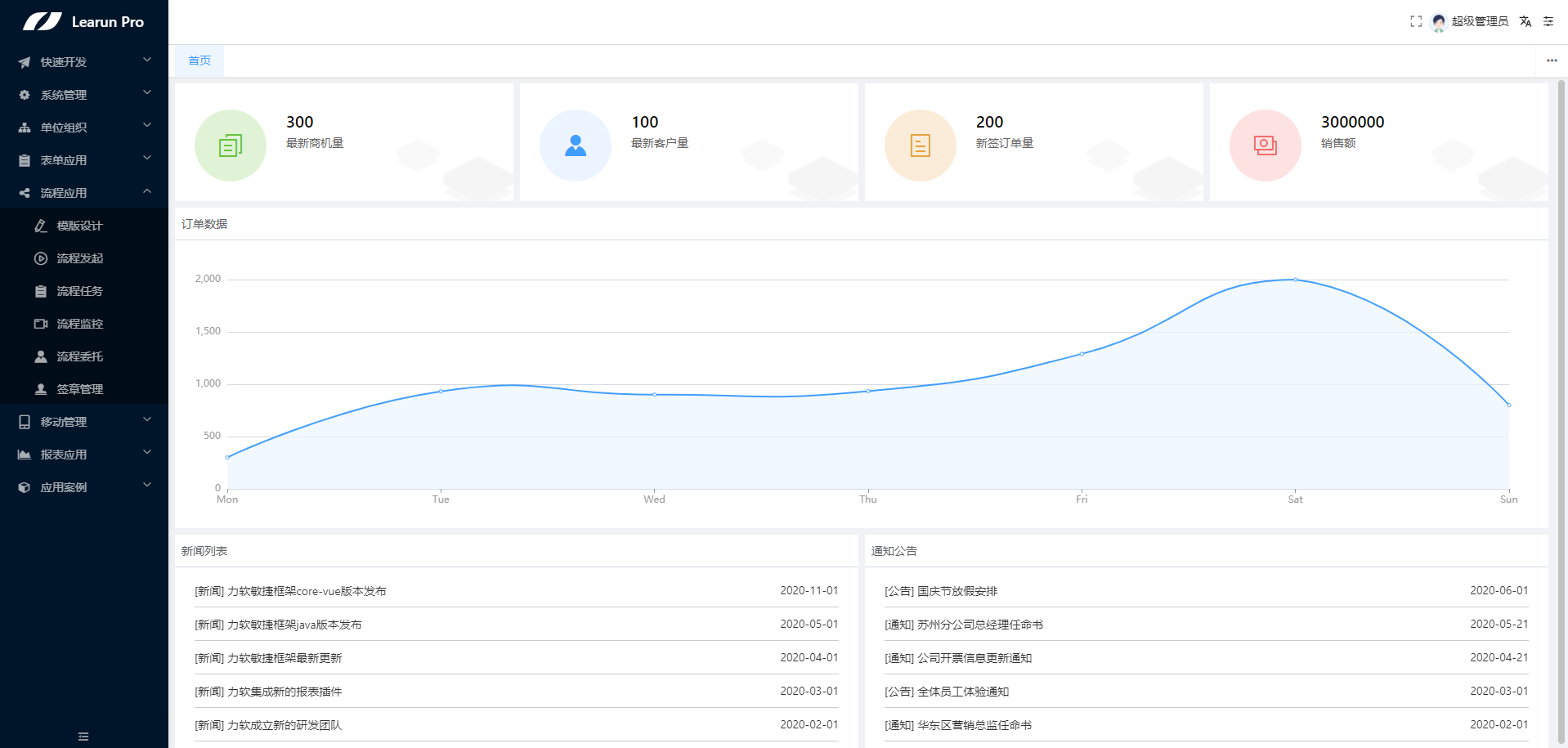Viewport: 1568px width, 748px height.
Task: Open news 力软敏捷框架最新更新
Action: pos(268,658)
